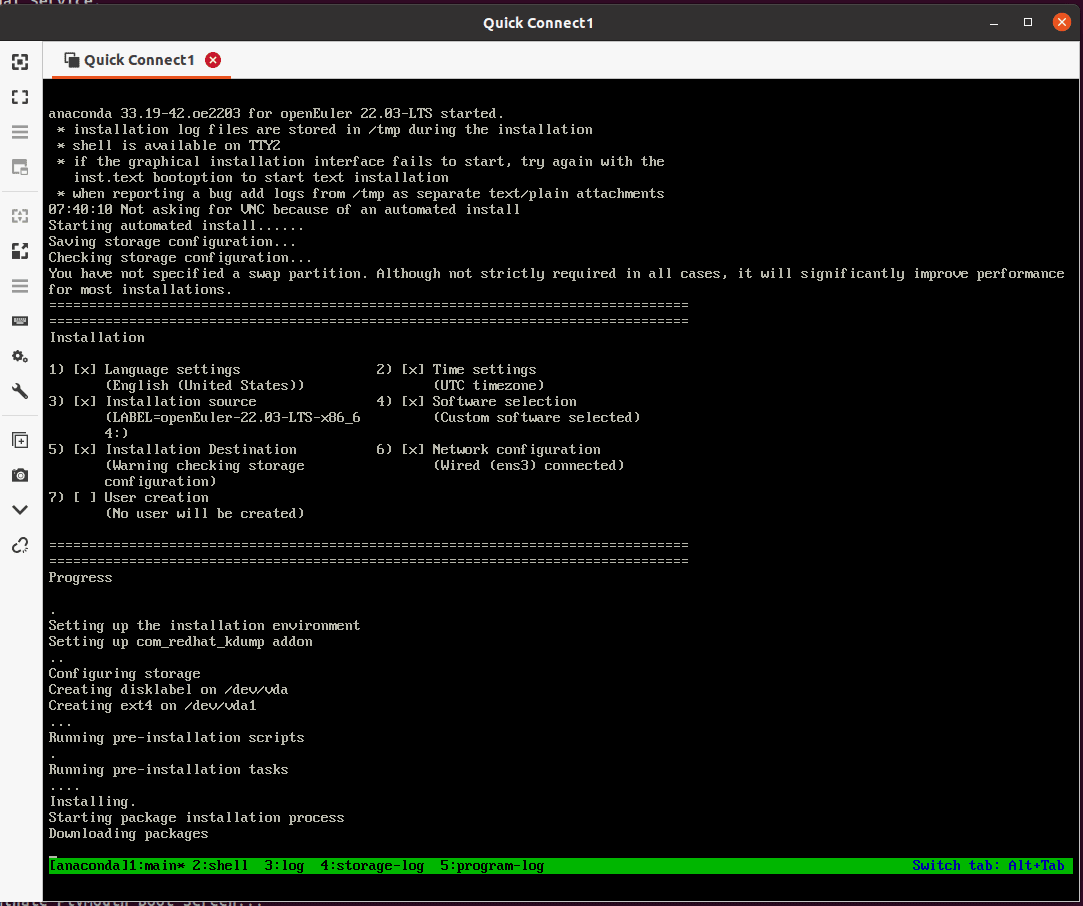Click the [x] checkbox beside Network configuration
Screen dimensions: 1083x906
coord(413,450)
